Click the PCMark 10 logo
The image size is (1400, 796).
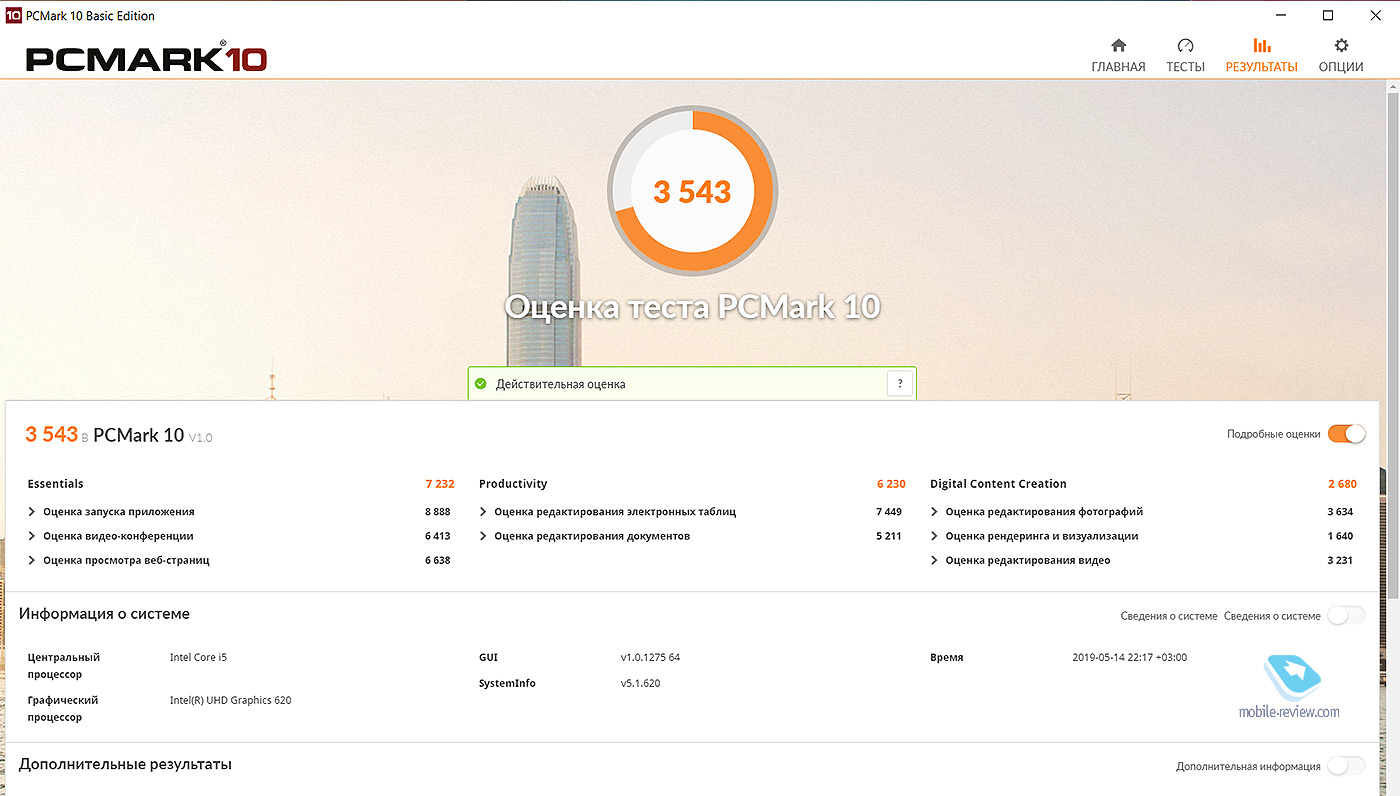click(147, 58)
